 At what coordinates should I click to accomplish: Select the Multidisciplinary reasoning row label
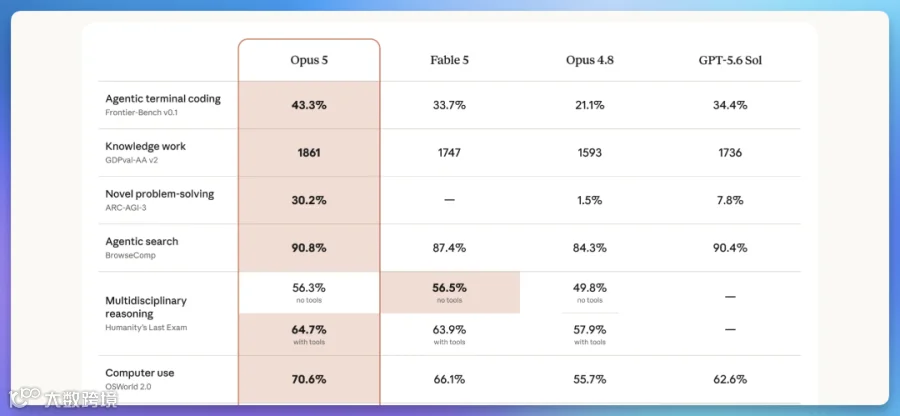click(x=146, y=307)
